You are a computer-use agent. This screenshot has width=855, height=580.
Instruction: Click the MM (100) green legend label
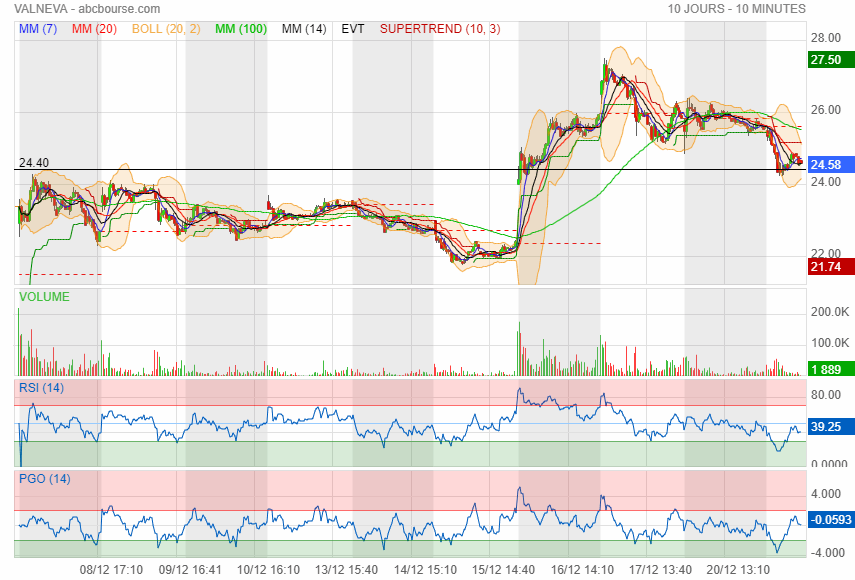241,29
